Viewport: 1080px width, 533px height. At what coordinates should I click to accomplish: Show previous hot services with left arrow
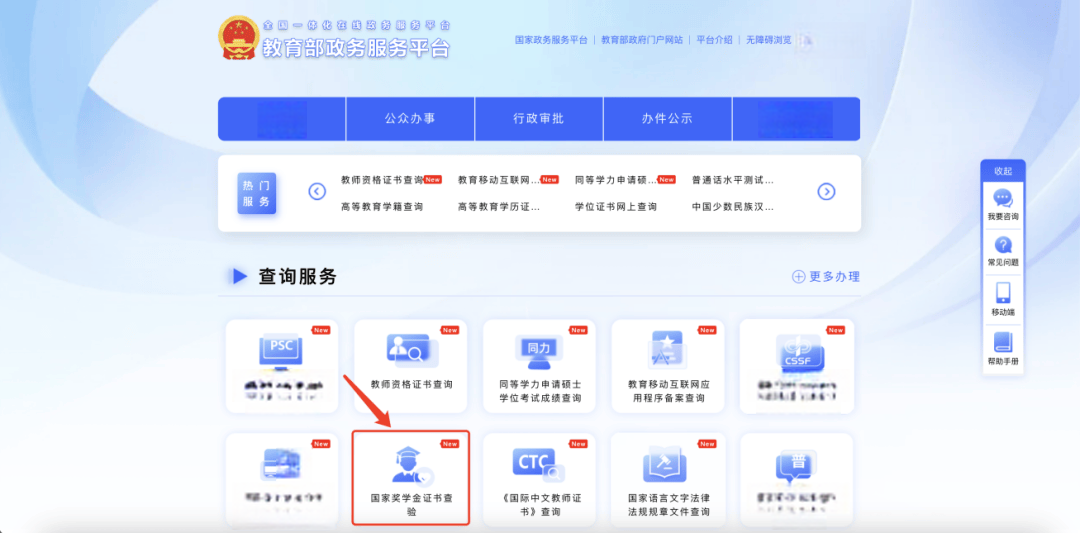(x=317, y=191)
